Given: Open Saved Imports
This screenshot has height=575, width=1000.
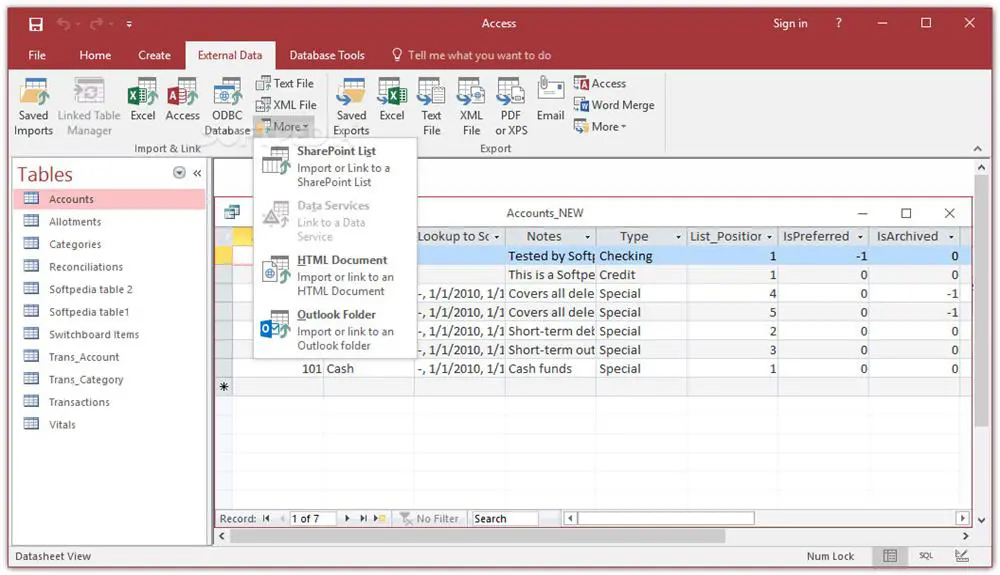Looking at the screenshot, I should (33, 107).
